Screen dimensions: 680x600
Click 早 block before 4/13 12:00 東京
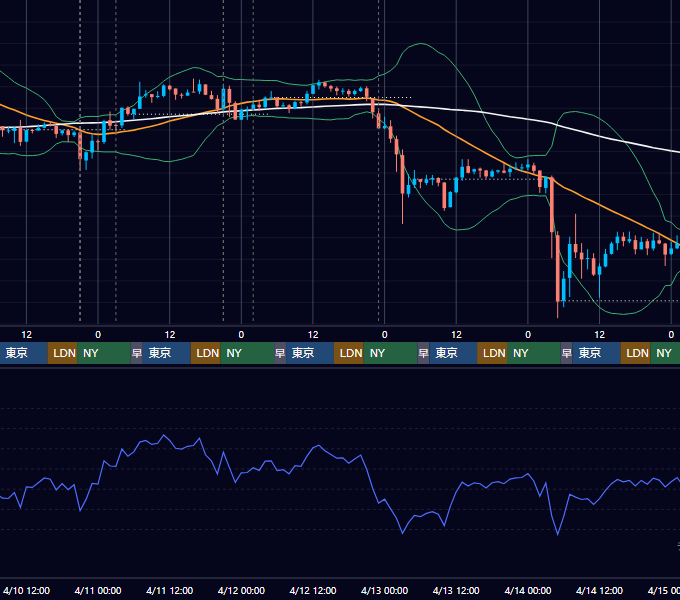[423, 353]
